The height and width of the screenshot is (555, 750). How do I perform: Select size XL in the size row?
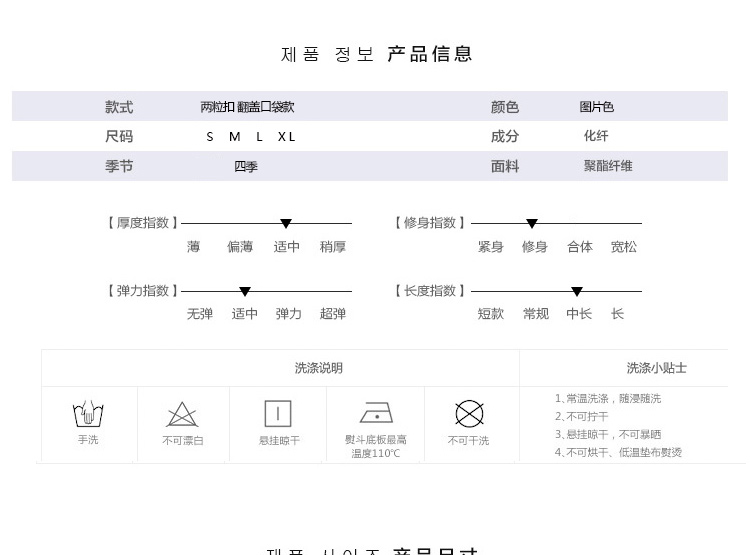coord(287,137)
